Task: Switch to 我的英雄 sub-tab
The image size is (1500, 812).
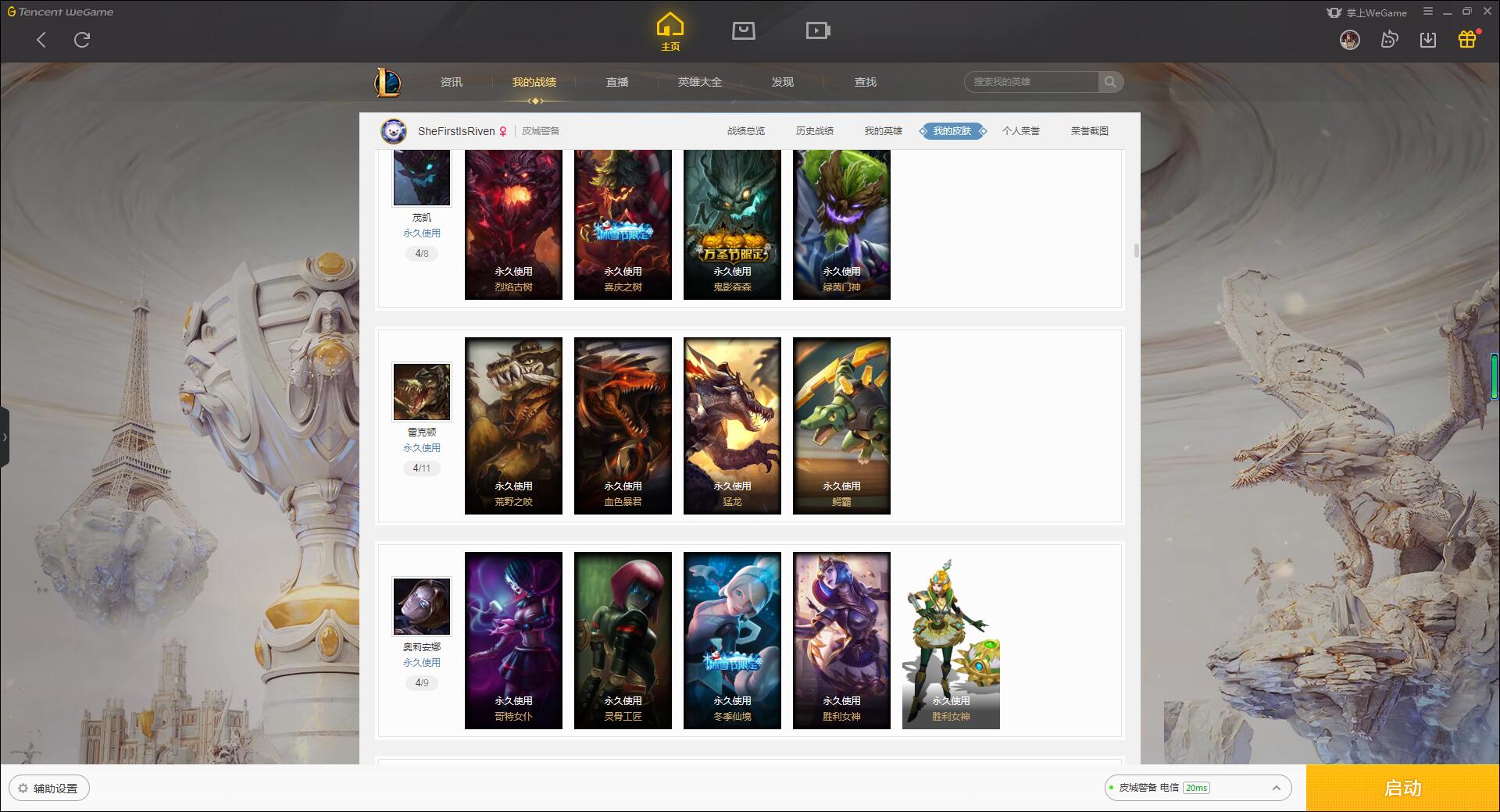Action: (x=884, y=131)
